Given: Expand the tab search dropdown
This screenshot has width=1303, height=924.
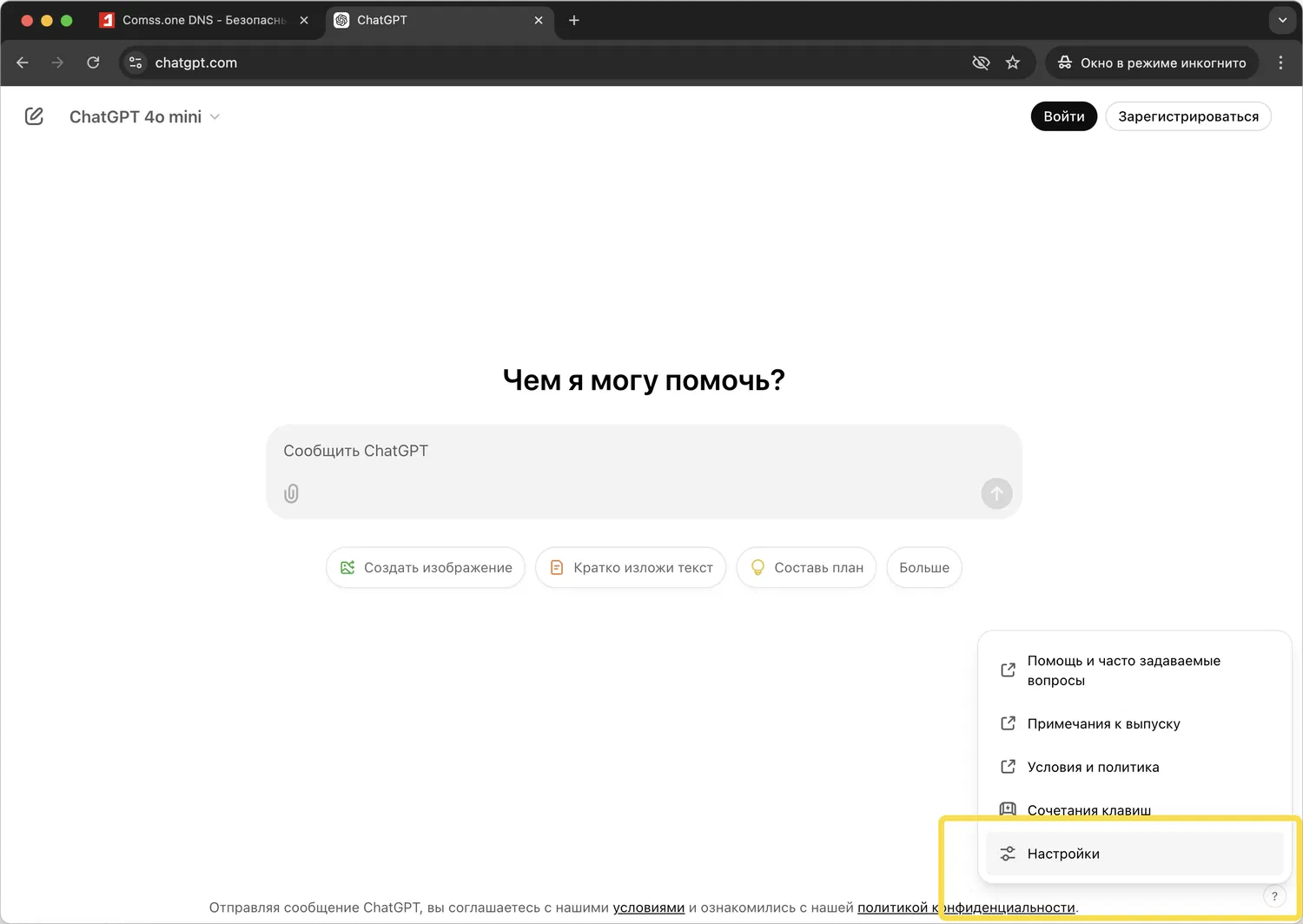Looking at the screenshot, I should (1282, 20).
